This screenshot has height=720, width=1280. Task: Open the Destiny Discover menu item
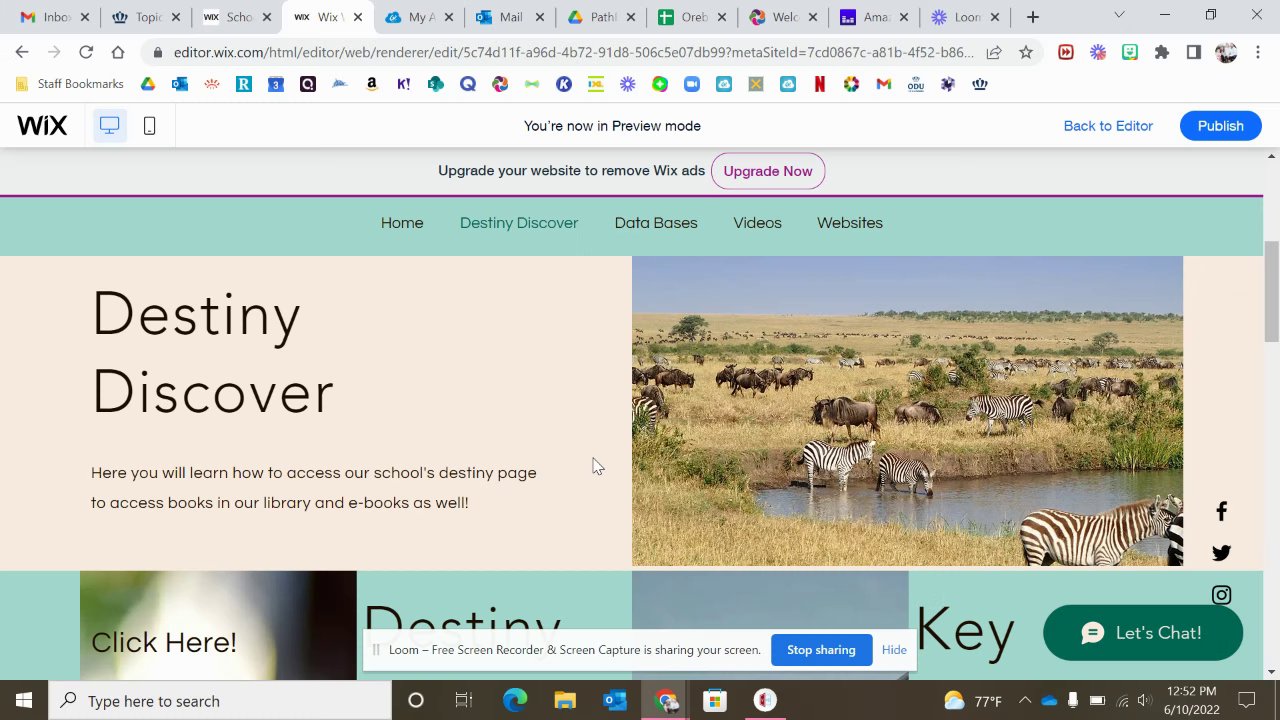[519, 223]
